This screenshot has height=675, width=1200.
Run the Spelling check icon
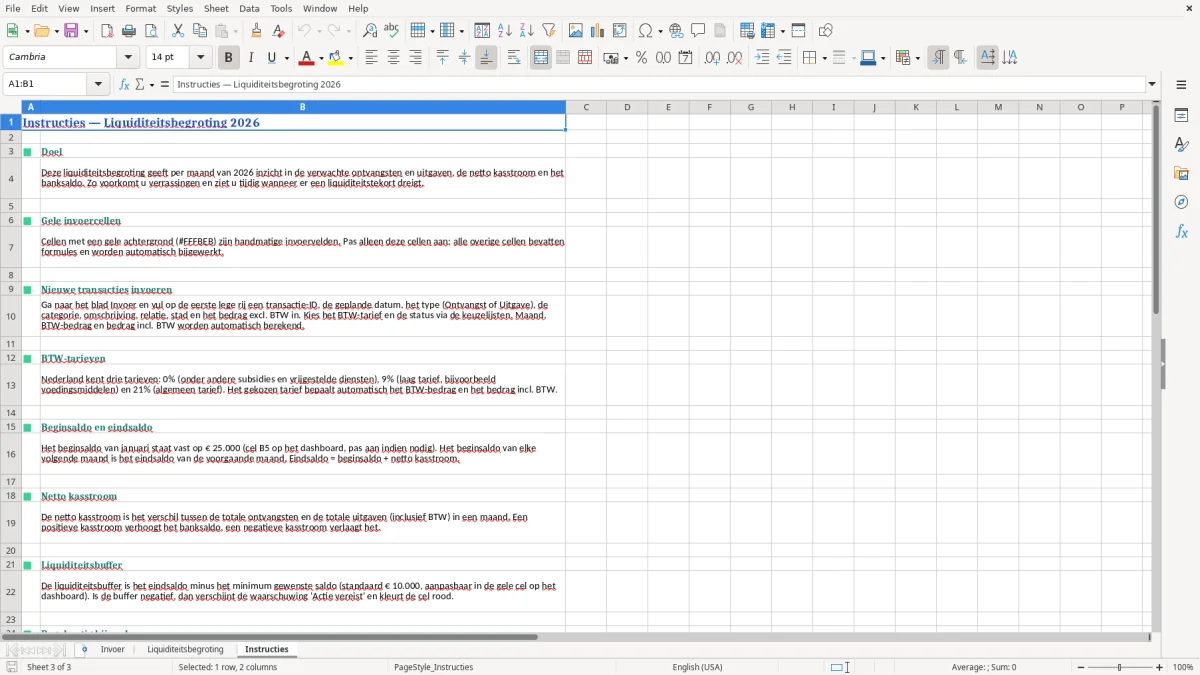(x=391, y=31)
